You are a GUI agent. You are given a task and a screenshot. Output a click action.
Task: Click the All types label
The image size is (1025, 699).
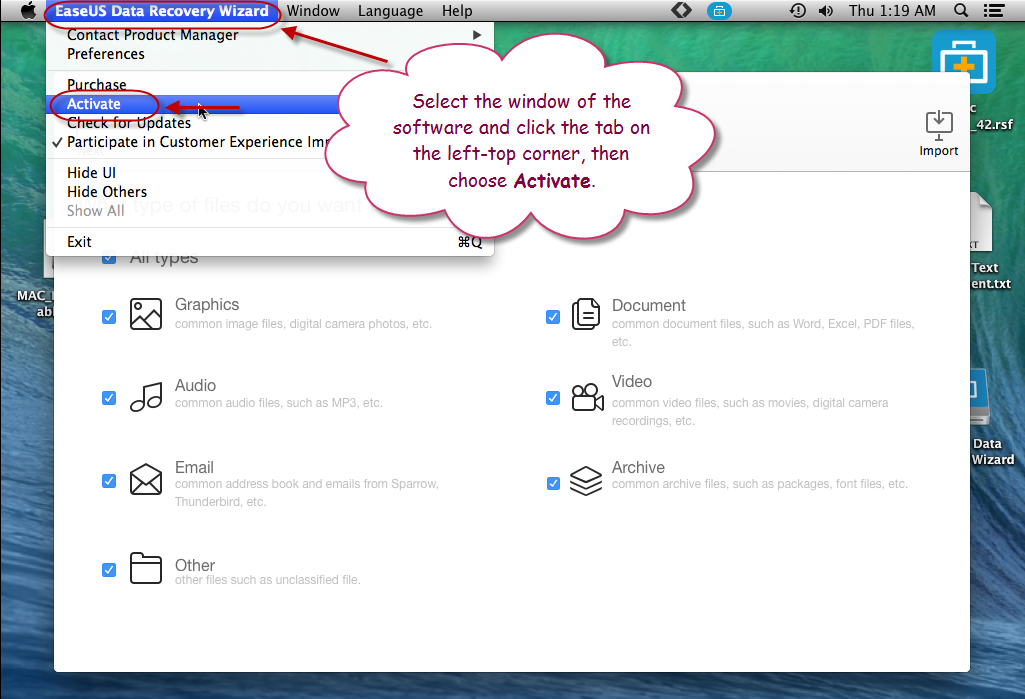(x=164, y=258)
